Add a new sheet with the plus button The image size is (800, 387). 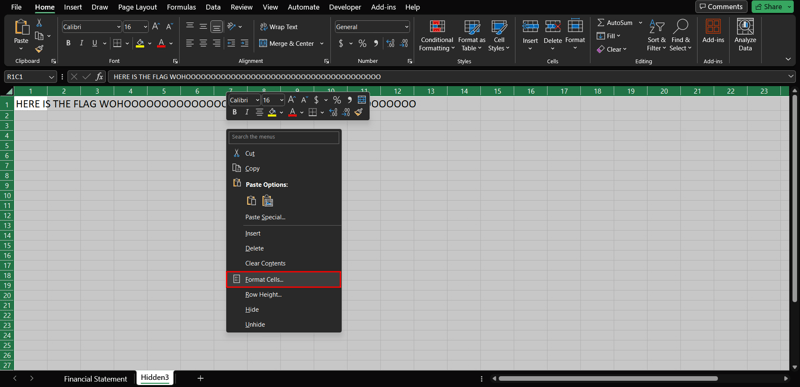click(201, 378)
